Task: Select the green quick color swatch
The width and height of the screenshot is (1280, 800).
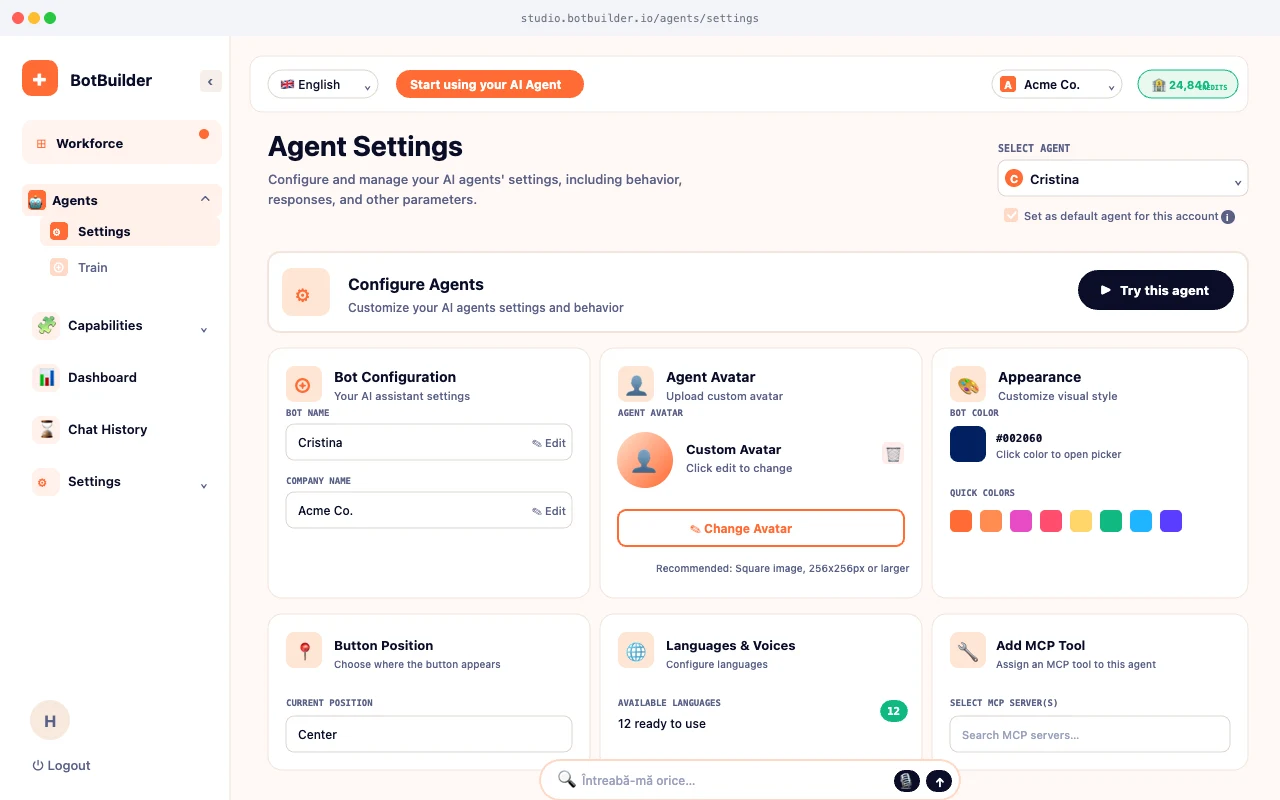Action: (x=1111, y=521)
